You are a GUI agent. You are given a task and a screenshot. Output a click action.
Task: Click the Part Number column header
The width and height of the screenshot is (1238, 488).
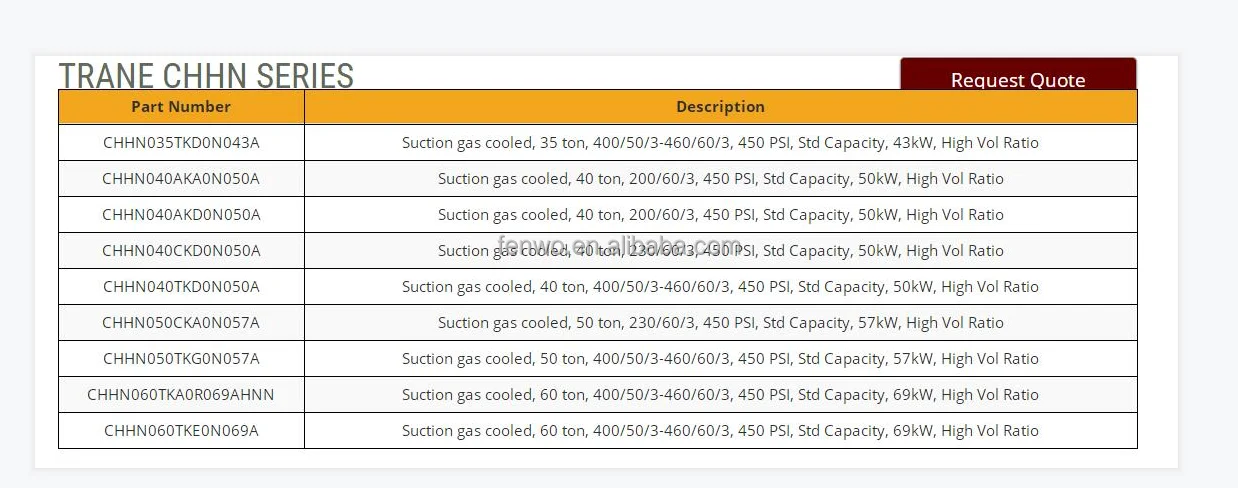pos(181,107)
